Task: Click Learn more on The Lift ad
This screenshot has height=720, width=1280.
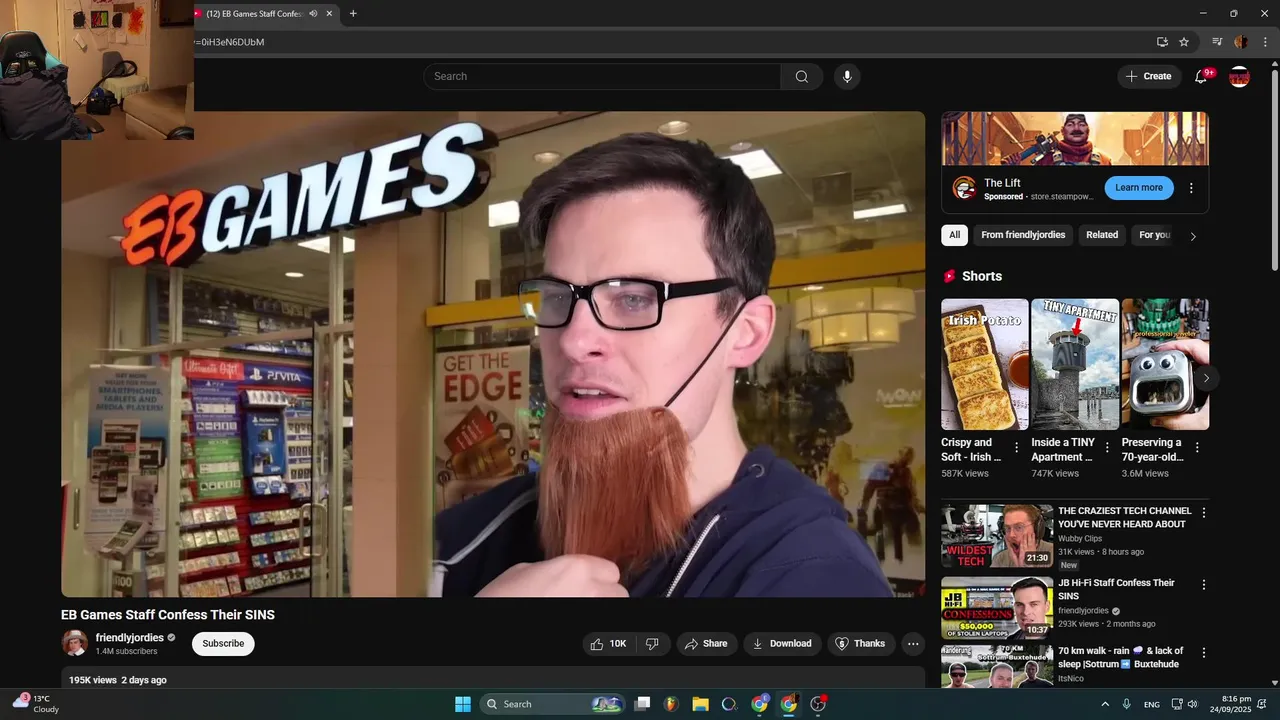Action: pos(1139,188)
